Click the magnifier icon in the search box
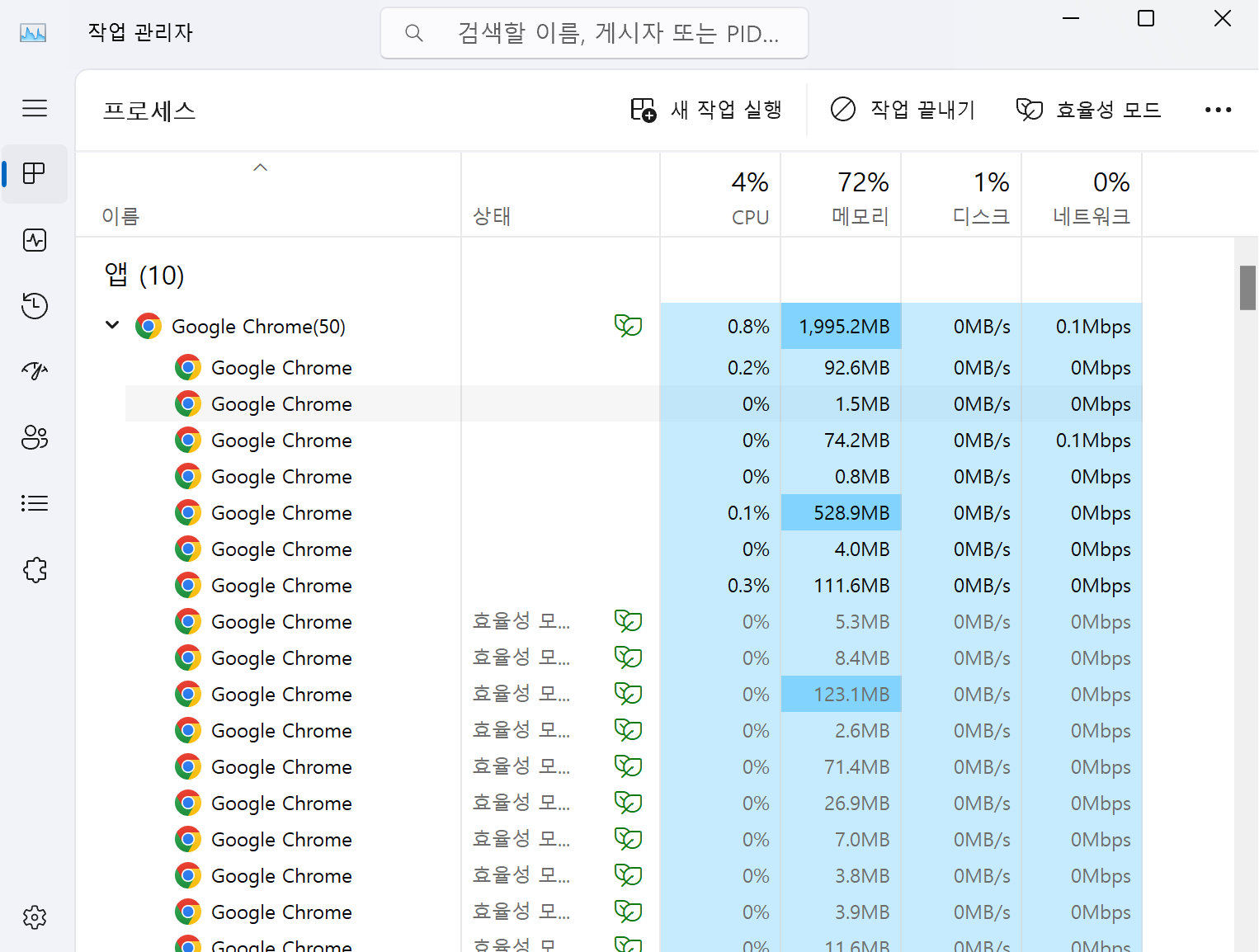The width and height of the screenshot is (1259, 952). pos(414,33)
